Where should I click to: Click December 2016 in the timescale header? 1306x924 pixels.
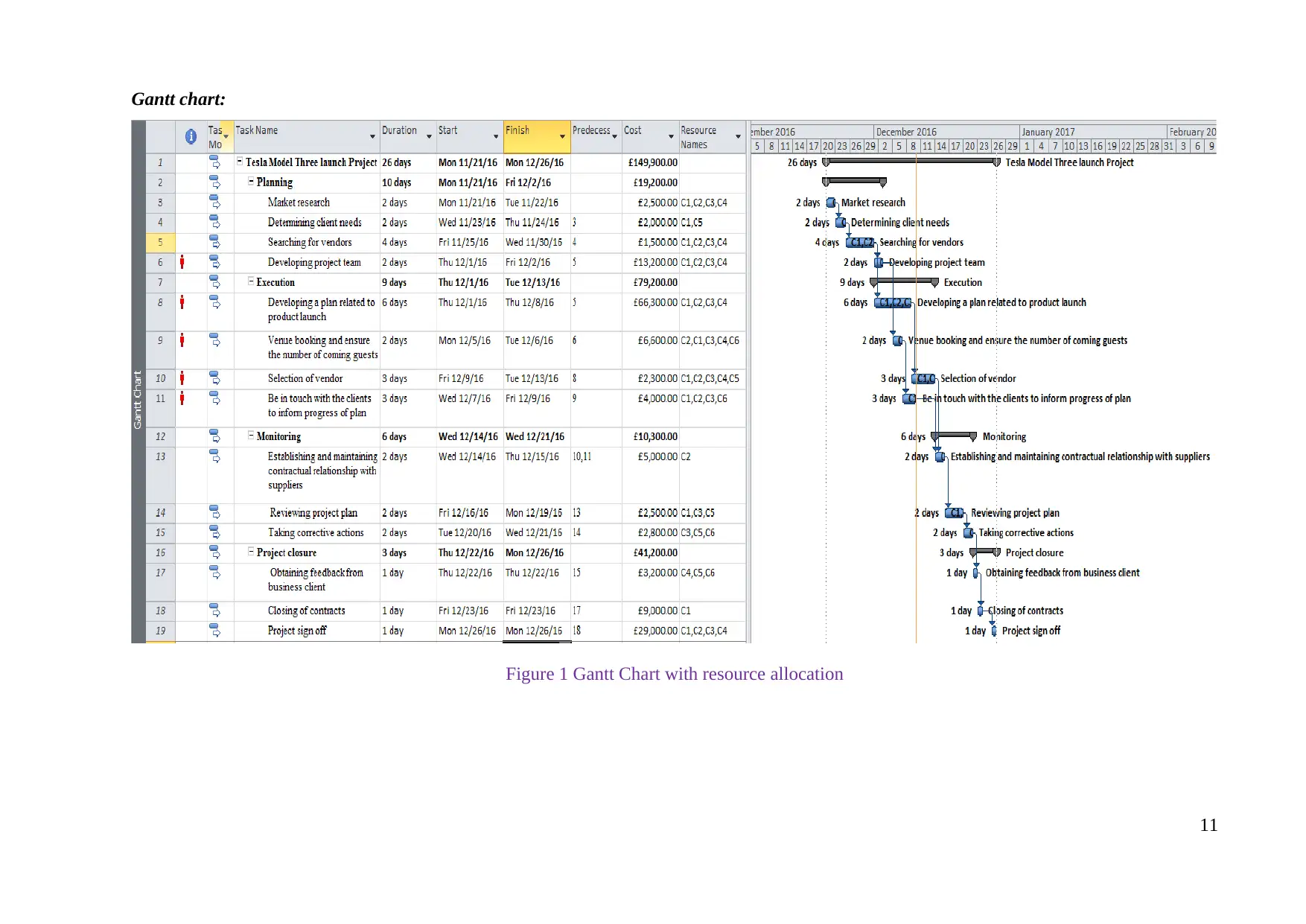point(946,132)
